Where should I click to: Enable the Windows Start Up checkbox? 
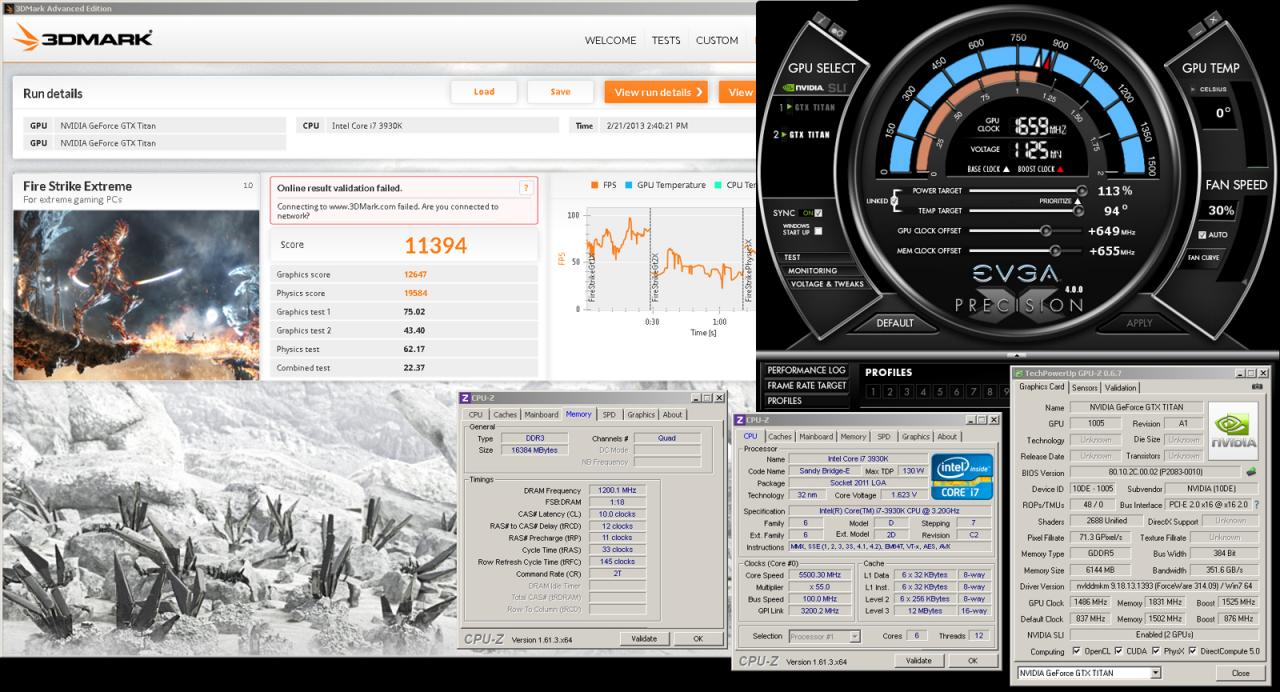818,231
